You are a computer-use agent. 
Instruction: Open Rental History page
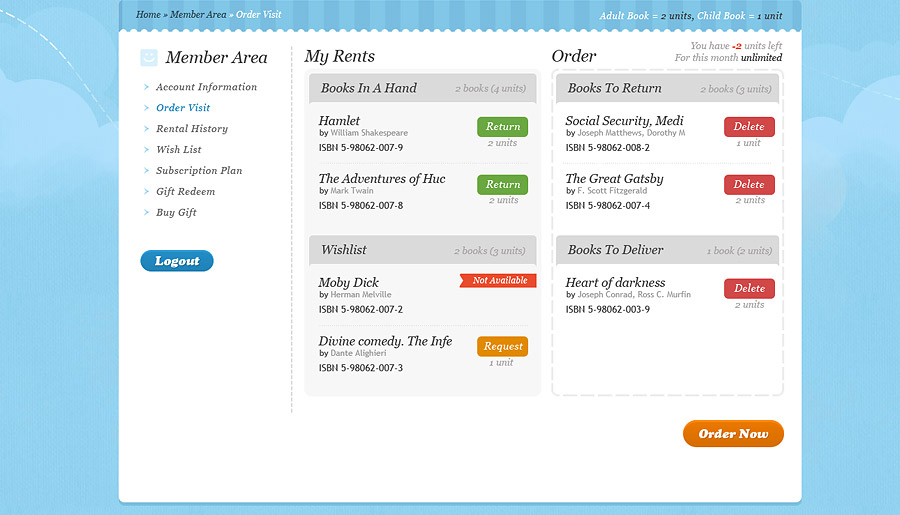[x=192, y=129]
